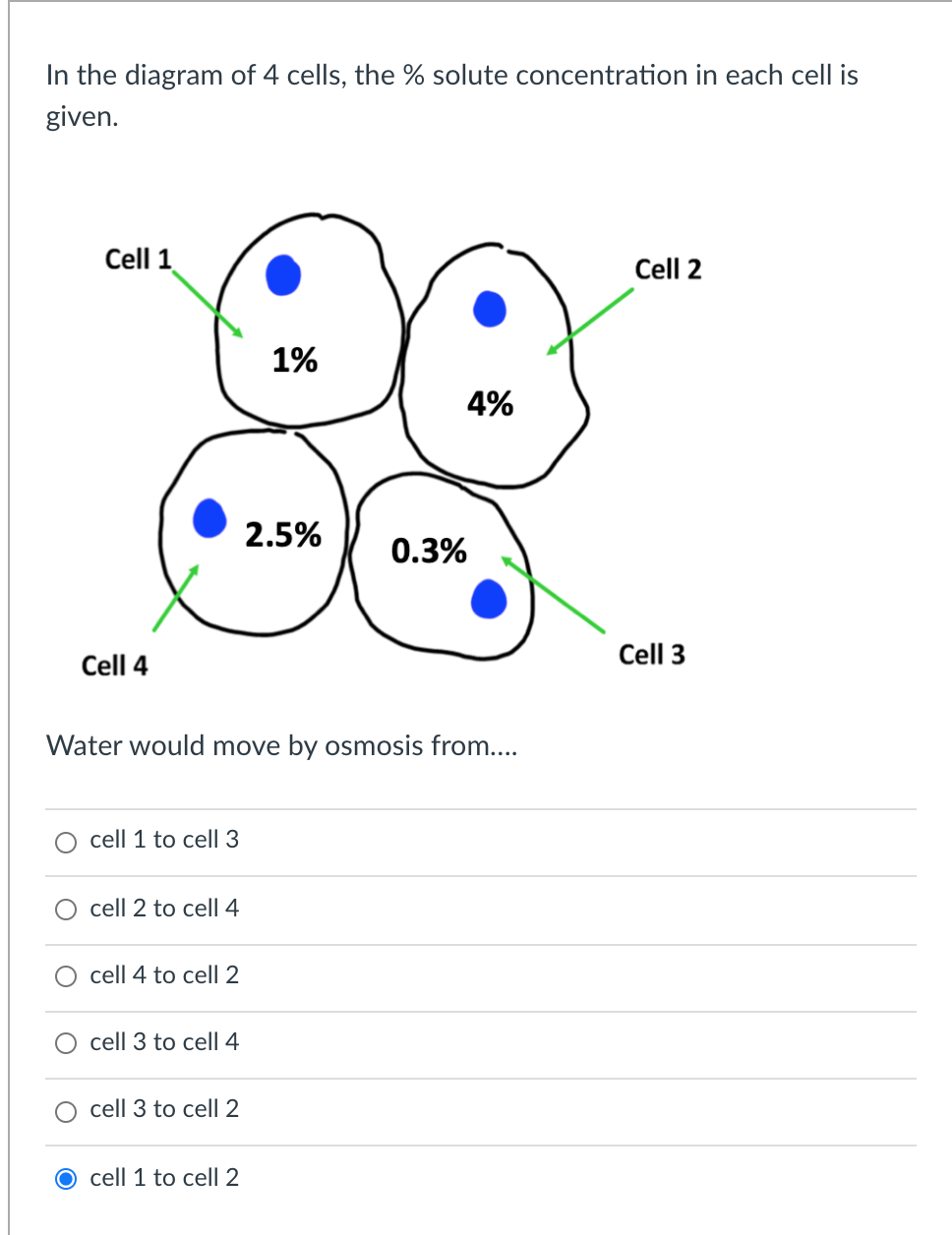Click the 'cell 2 to cell 4' answer text
This screenshot has width=952, height=1235.
point(163,909)
